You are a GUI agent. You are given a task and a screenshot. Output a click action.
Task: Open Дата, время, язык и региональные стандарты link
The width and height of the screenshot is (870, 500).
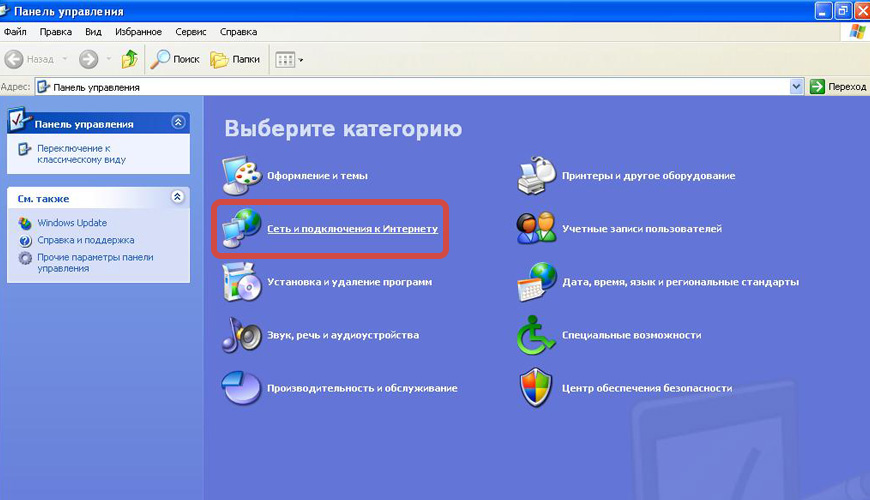point(680,282)
